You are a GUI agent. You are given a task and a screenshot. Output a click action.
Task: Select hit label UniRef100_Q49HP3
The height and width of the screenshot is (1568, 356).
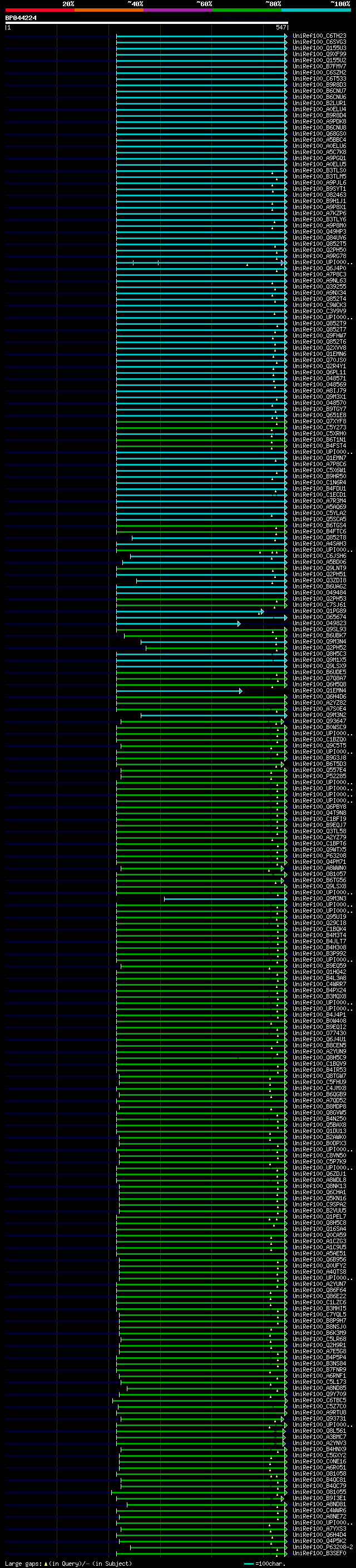(x=319, y=232)
